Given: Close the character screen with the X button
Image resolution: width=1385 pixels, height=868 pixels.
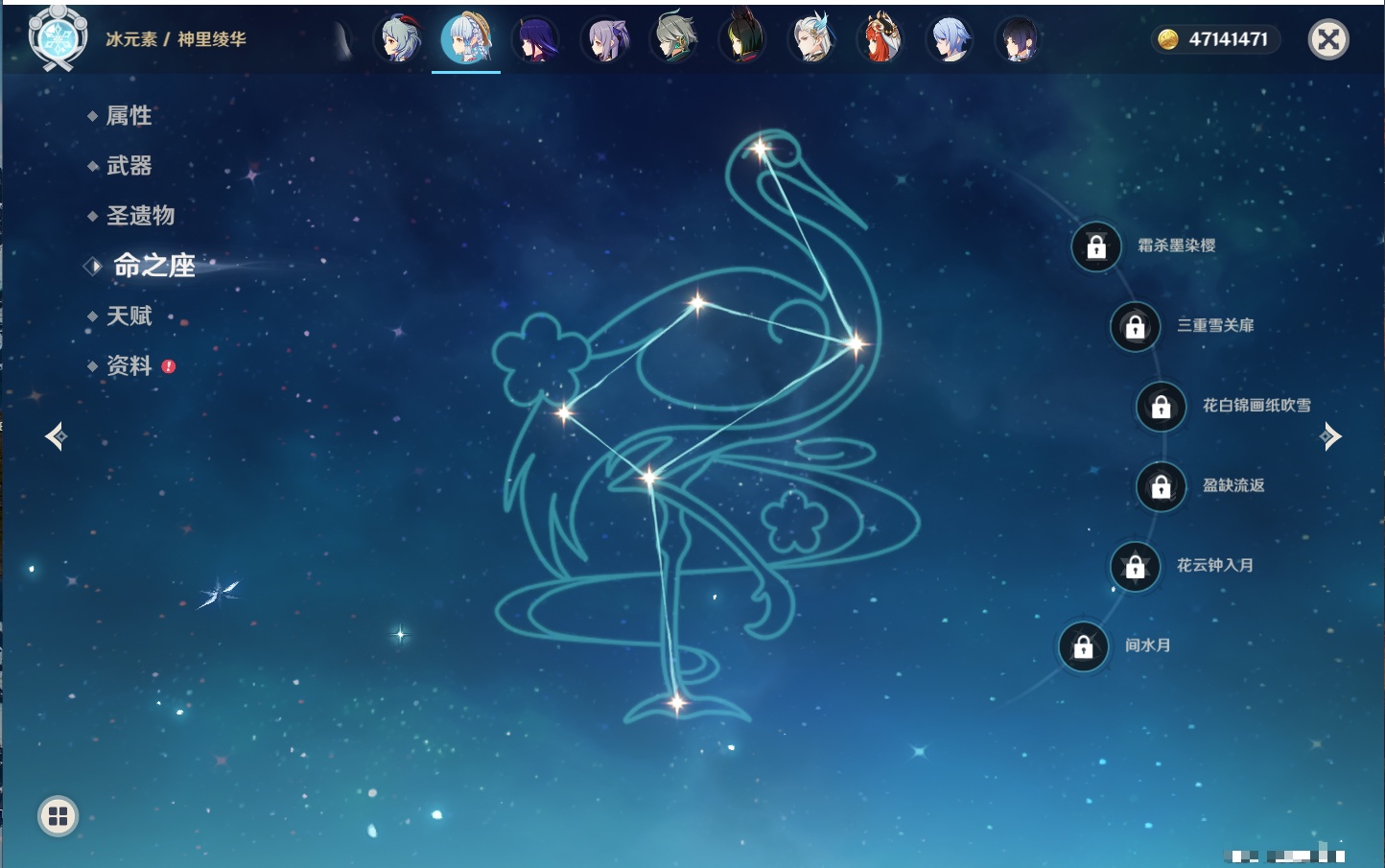Looking at the screenshot, I should (x=1328, y=39).
